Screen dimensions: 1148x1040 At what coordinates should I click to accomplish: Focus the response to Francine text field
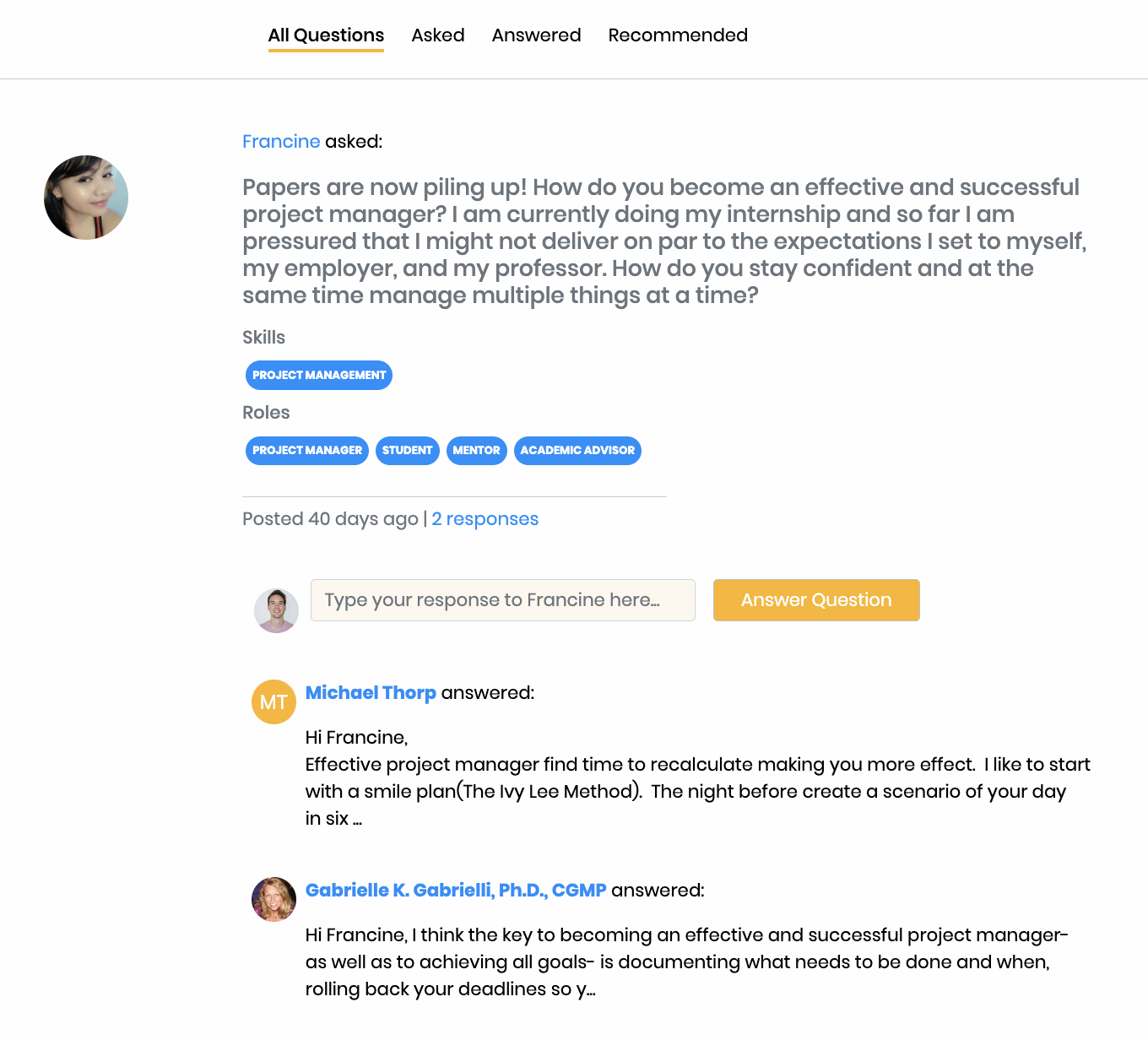(x=502, y=600)
